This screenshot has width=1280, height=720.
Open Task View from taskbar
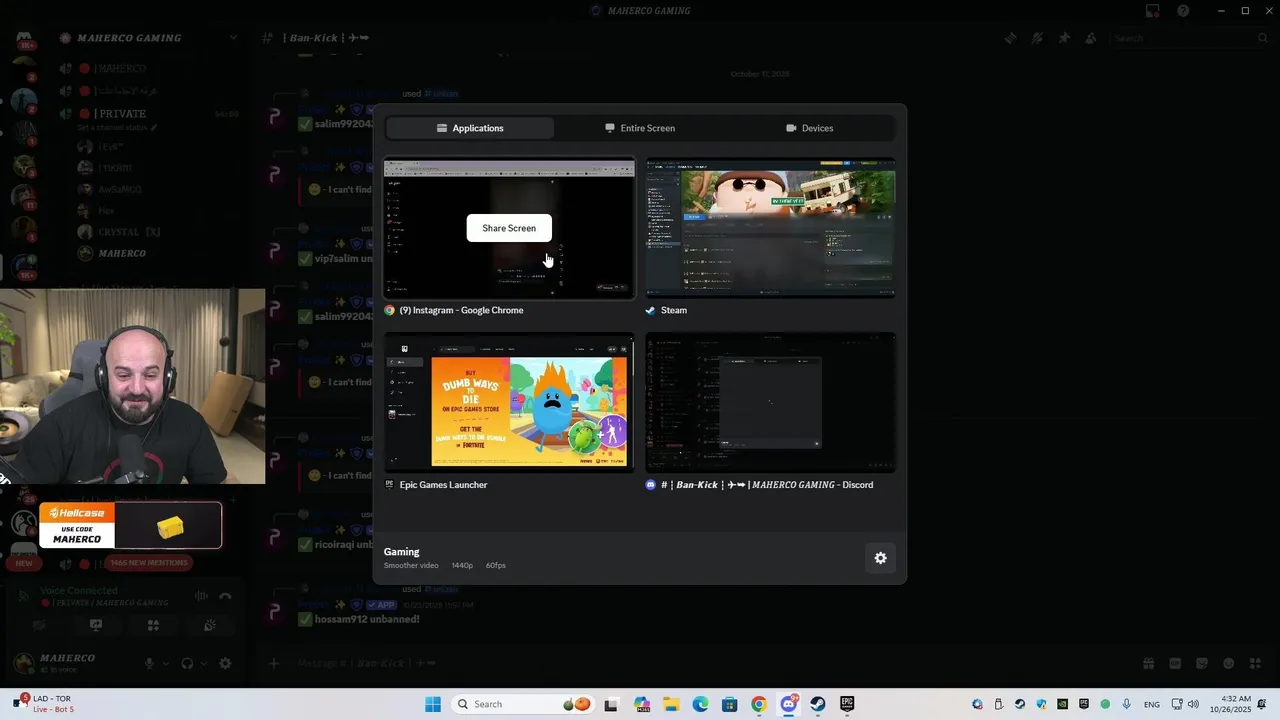click(x=611, y=704)
